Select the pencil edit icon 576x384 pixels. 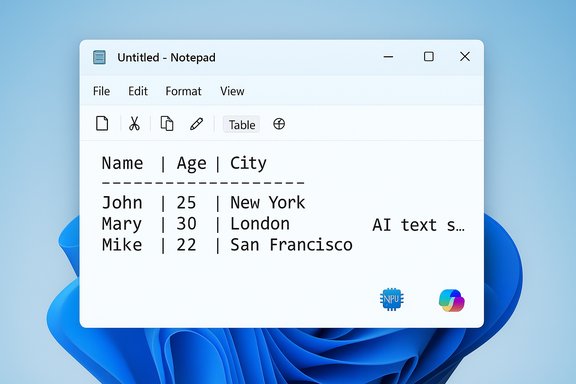click(197, 124)
